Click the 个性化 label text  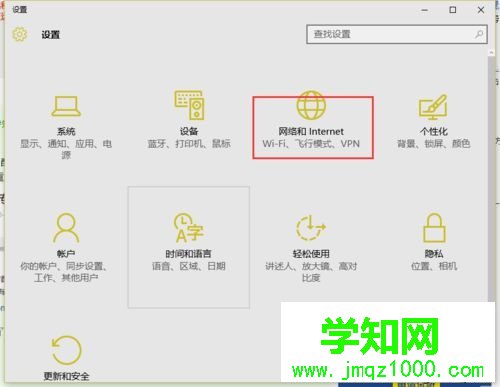[434, 131]
